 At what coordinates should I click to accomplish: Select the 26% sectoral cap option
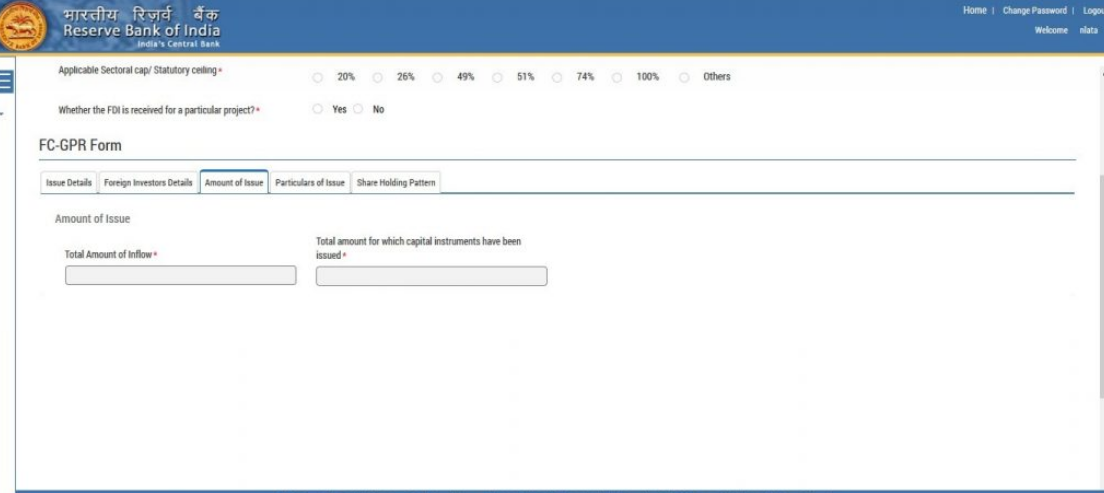pos(377,77)
